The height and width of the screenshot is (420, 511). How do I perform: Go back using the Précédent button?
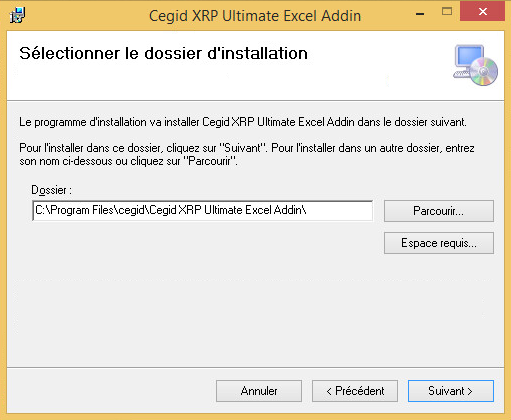coord(355,391)
